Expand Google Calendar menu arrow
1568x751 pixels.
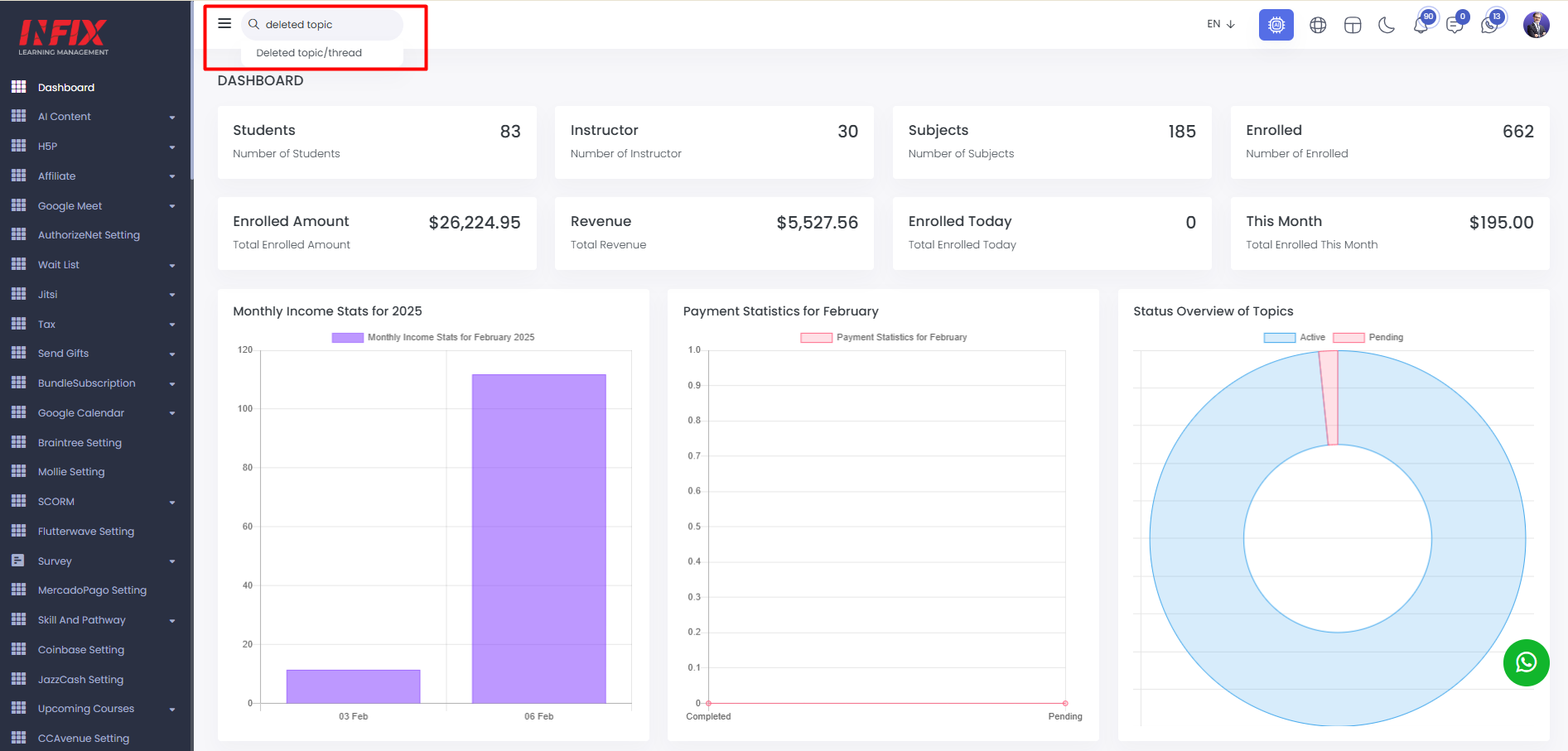172,413
